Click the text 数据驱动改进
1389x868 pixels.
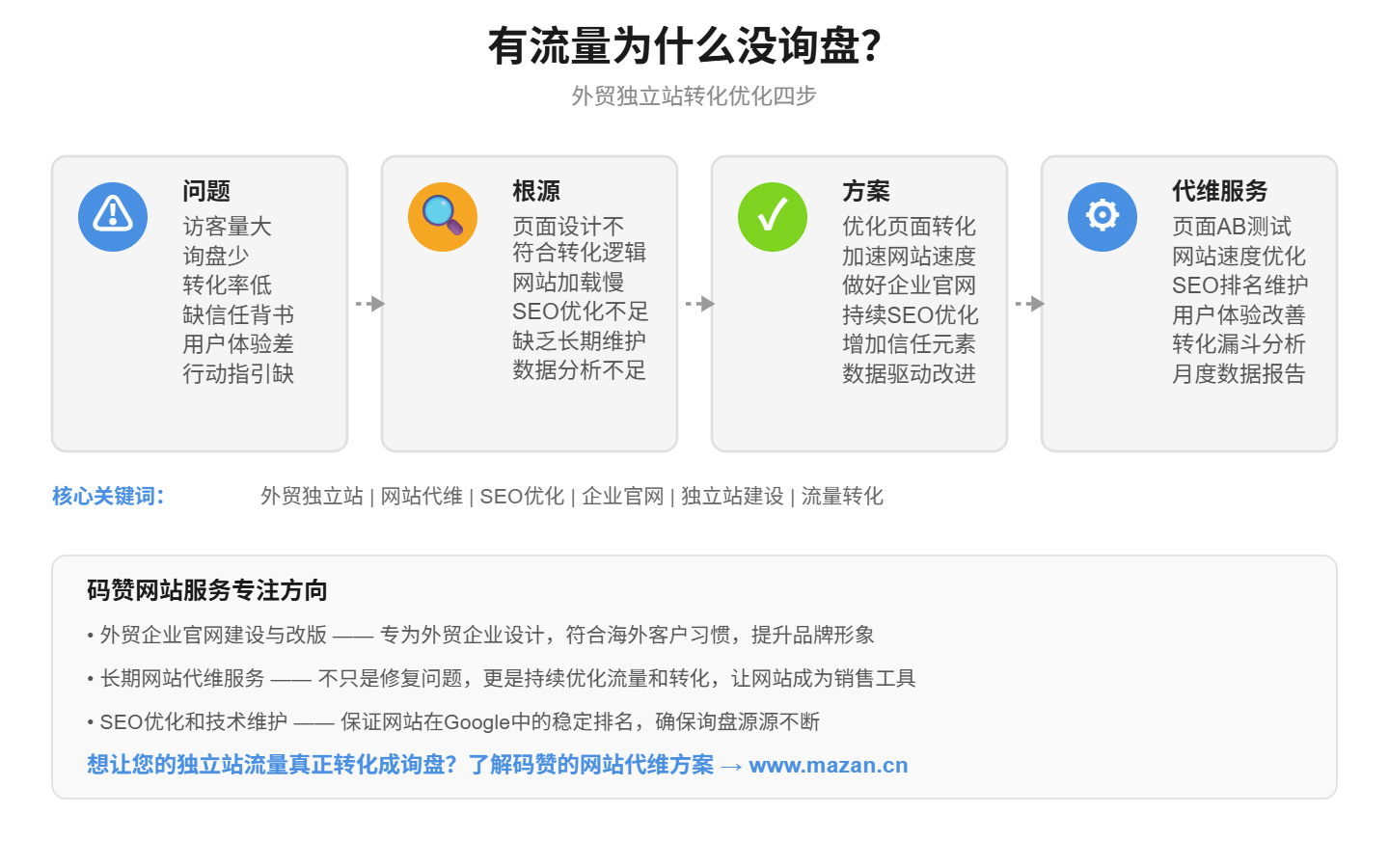coord(910,373)
